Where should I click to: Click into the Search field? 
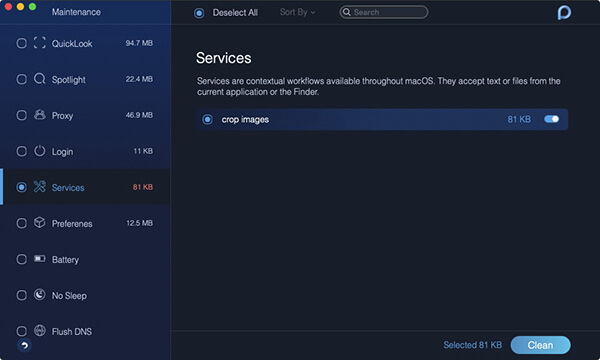click(383, 12)
